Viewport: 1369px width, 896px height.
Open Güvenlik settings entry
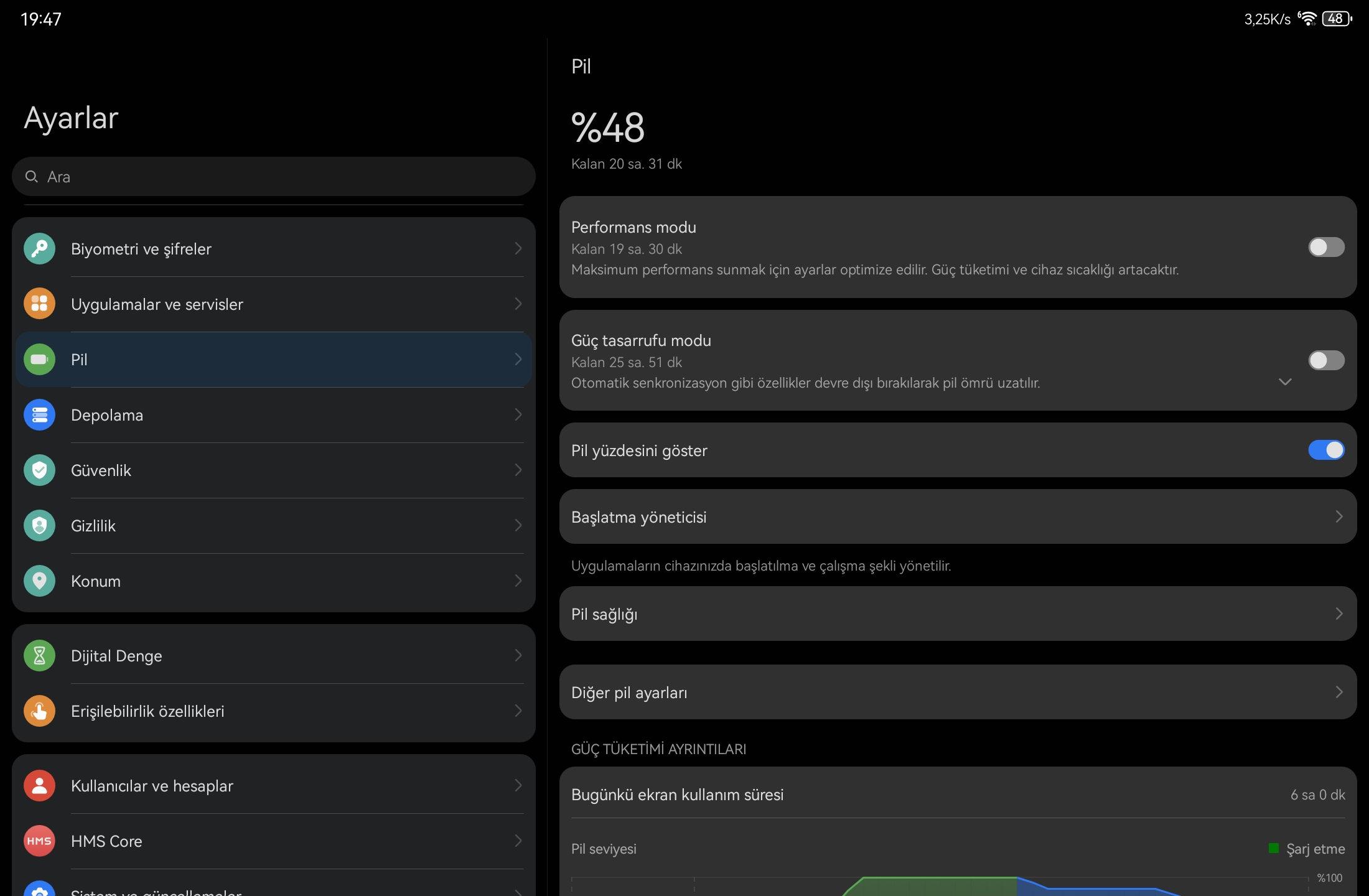click(274, 470)
